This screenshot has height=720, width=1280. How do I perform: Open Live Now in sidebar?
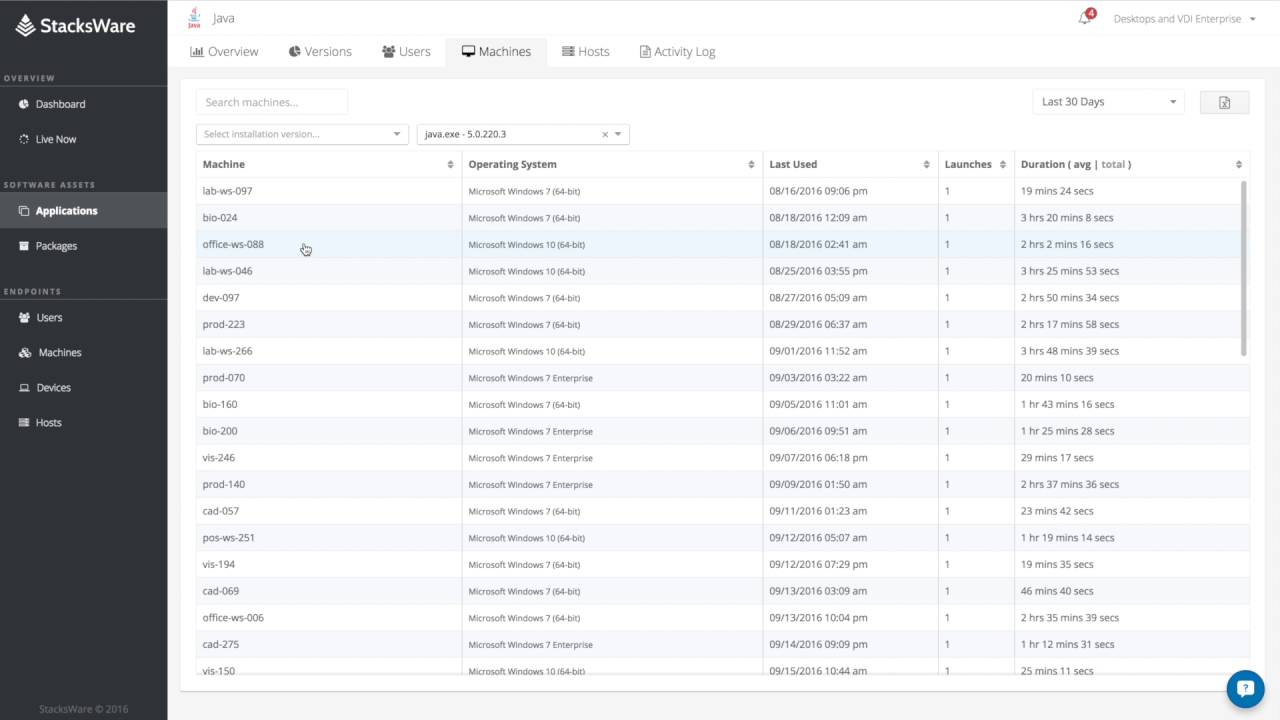coord(56,139)
